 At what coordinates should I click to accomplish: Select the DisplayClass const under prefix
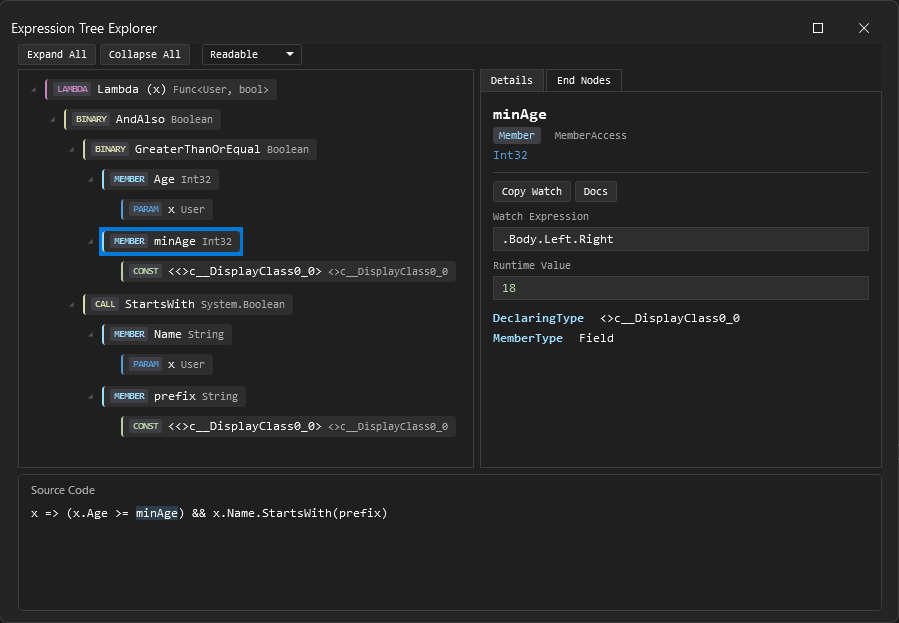(x=288, y=426)
